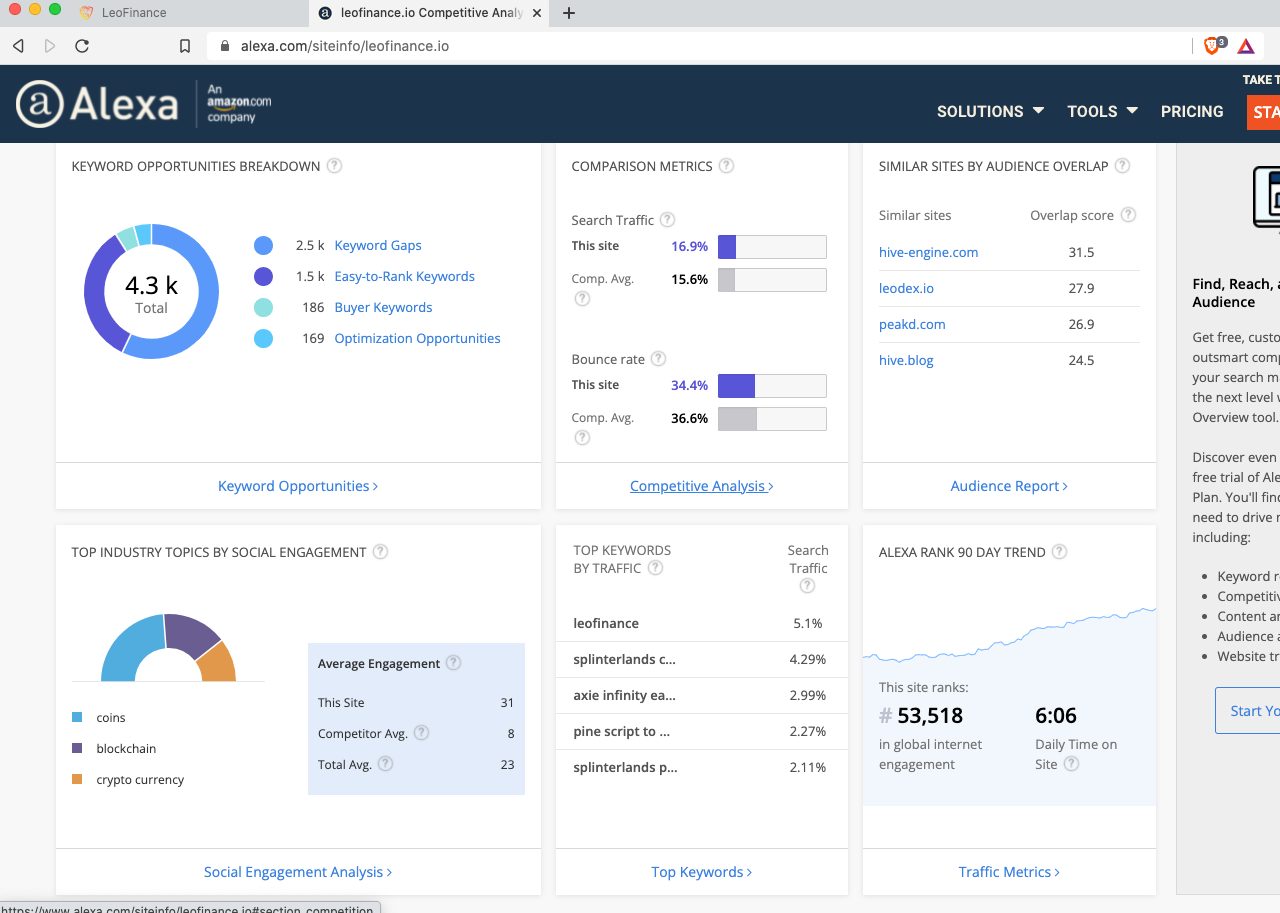Reload the page with the refresh icon
Image resolution: width=1280 pixels, height=913 pixels.
click(x=82, y=46)
